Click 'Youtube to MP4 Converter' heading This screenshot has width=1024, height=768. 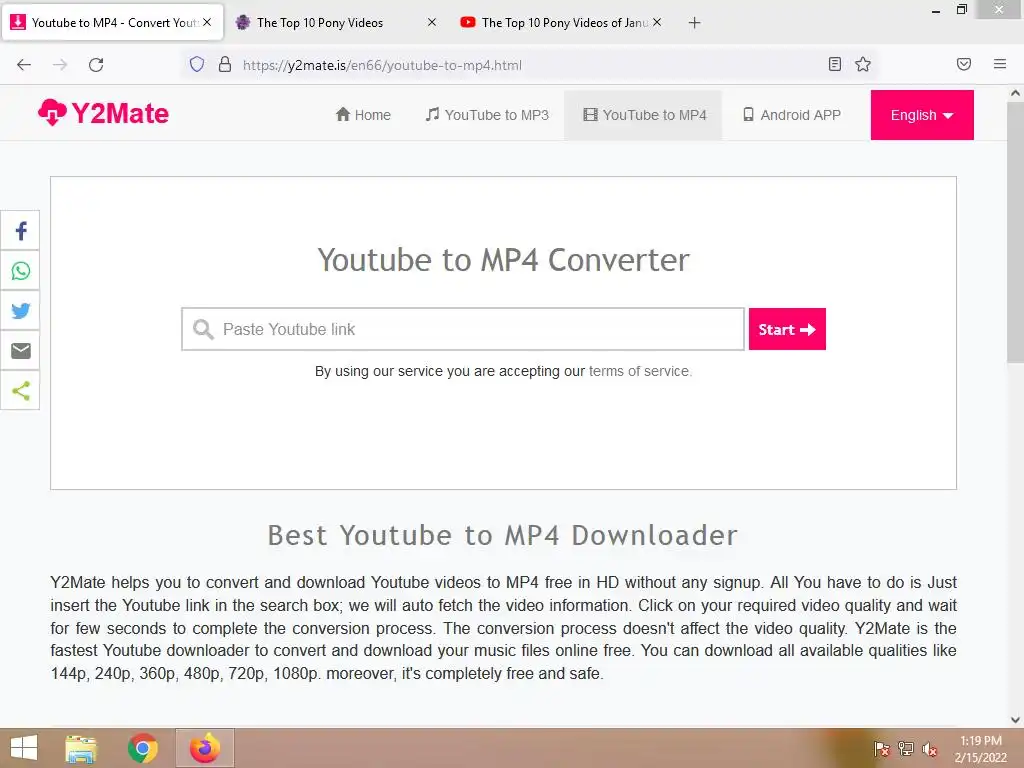[504, 260]
